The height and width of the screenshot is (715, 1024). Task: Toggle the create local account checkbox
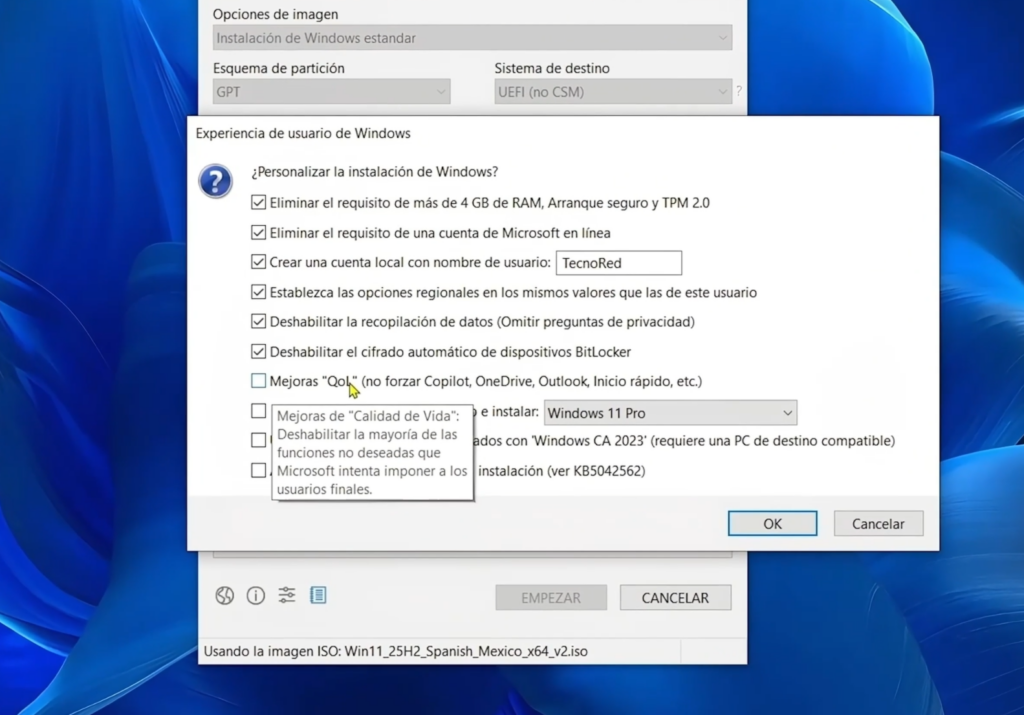pos(259,262)
